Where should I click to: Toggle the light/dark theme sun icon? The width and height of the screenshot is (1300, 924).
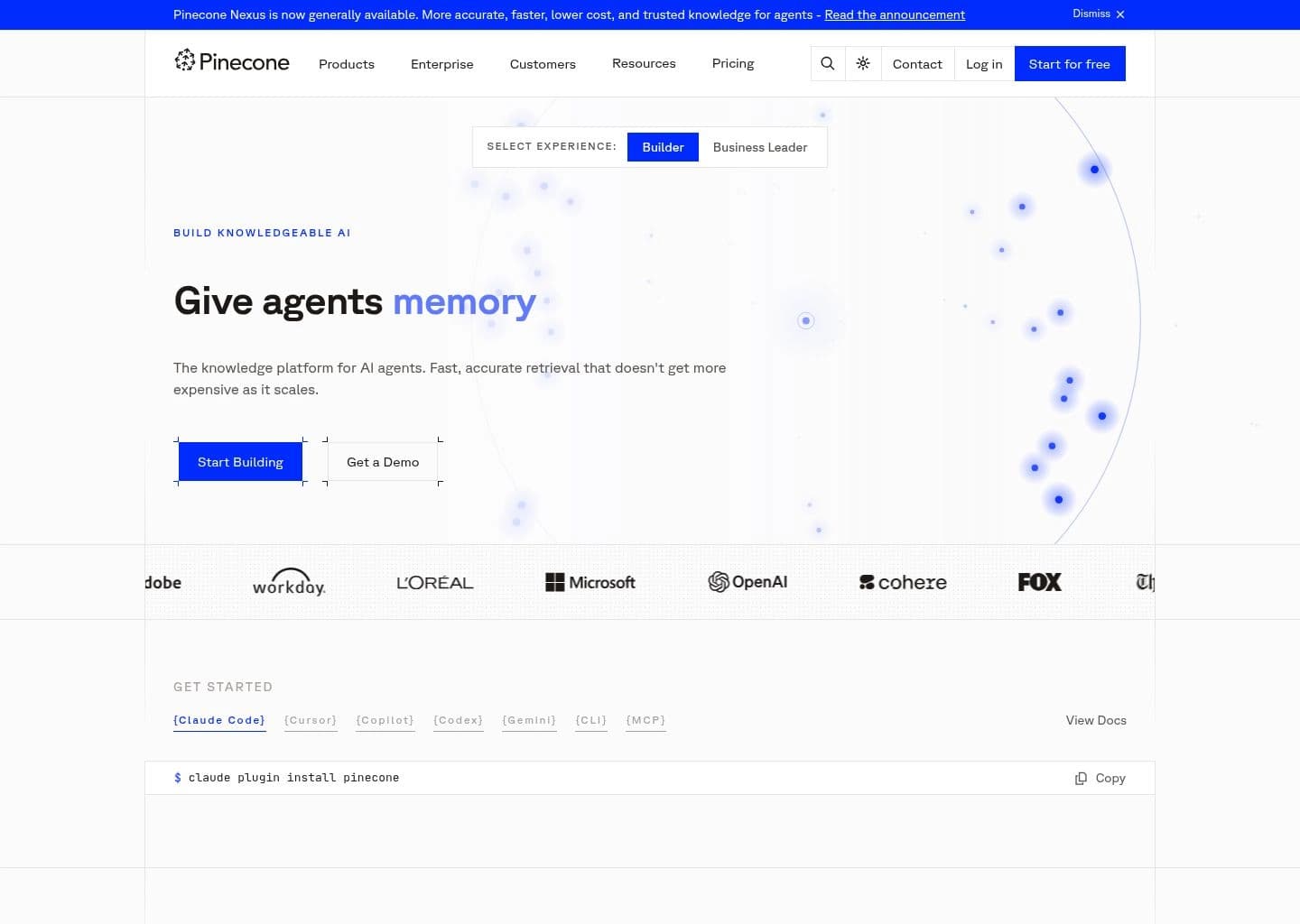pyautogui.click(x=863, y=63)
